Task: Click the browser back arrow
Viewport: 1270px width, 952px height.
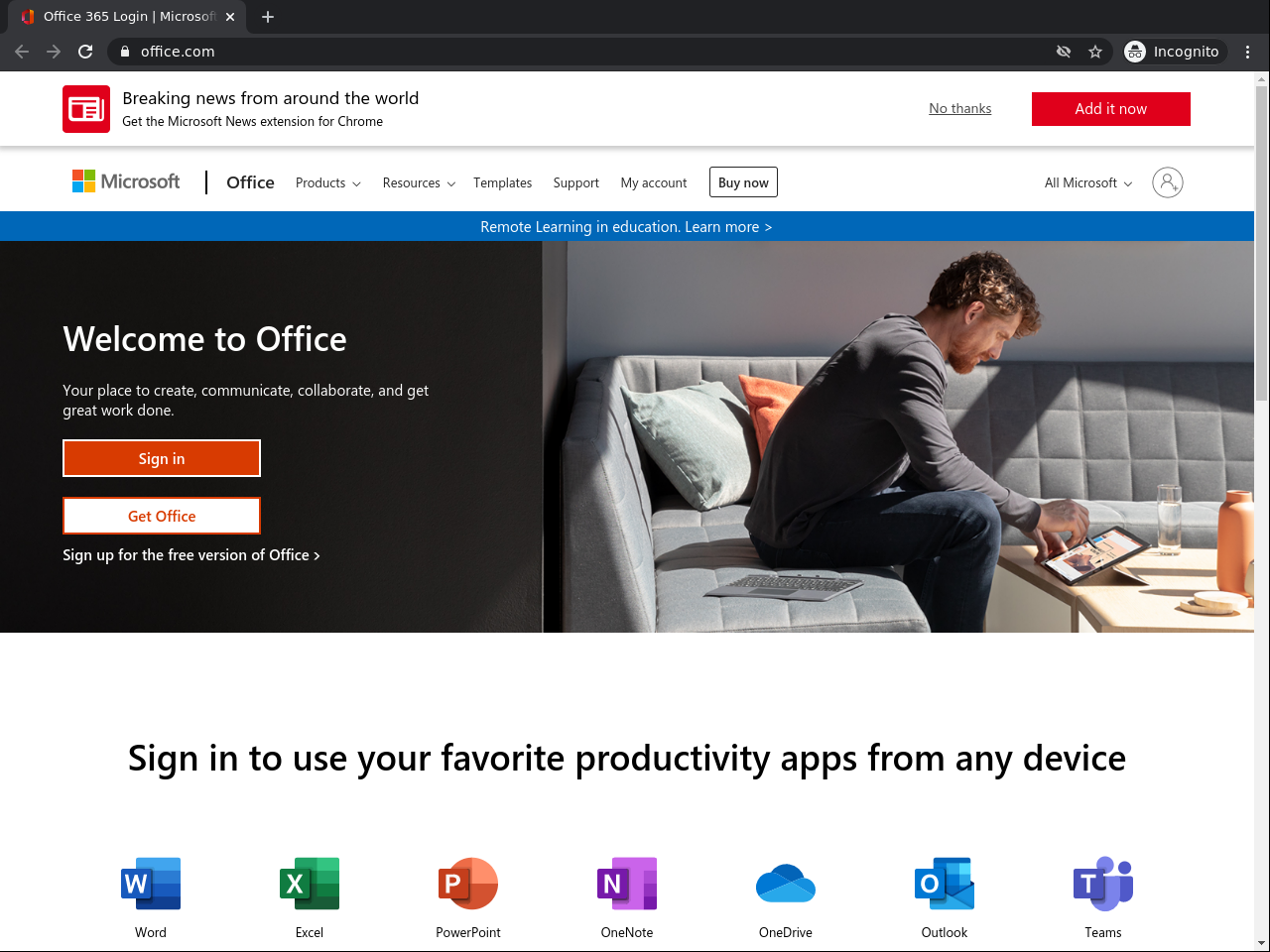Action: coord(22,52)
